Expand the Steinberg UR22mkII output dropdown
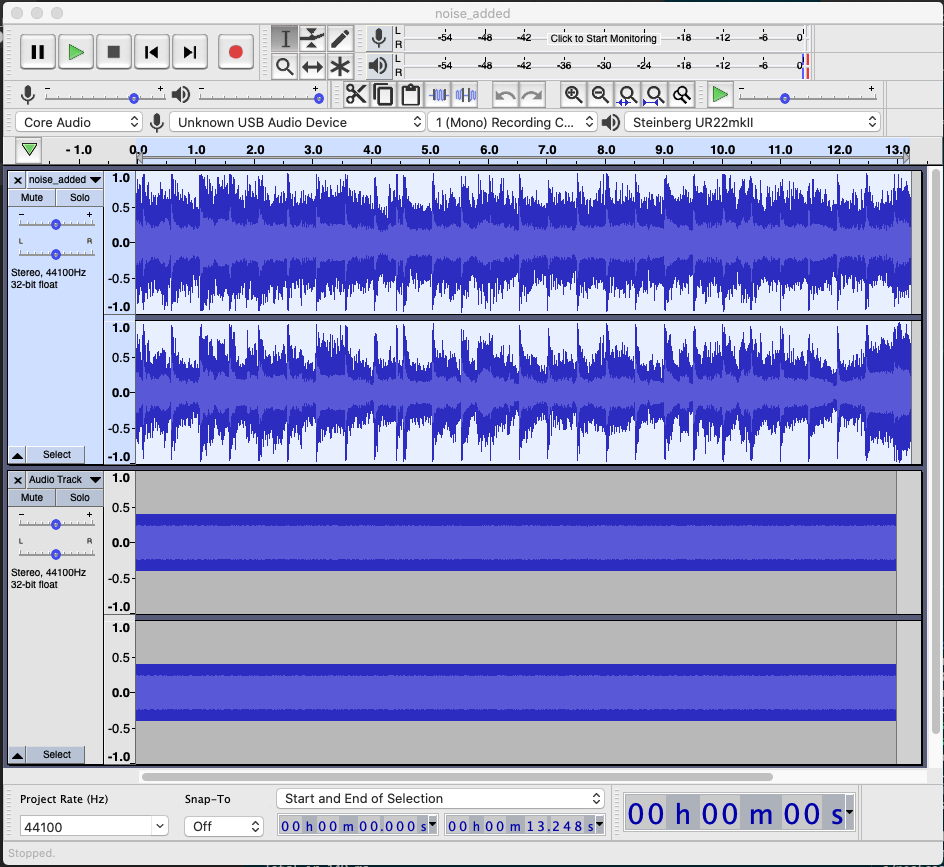This screenshot has height=867, width=944. tap(752, 122)
